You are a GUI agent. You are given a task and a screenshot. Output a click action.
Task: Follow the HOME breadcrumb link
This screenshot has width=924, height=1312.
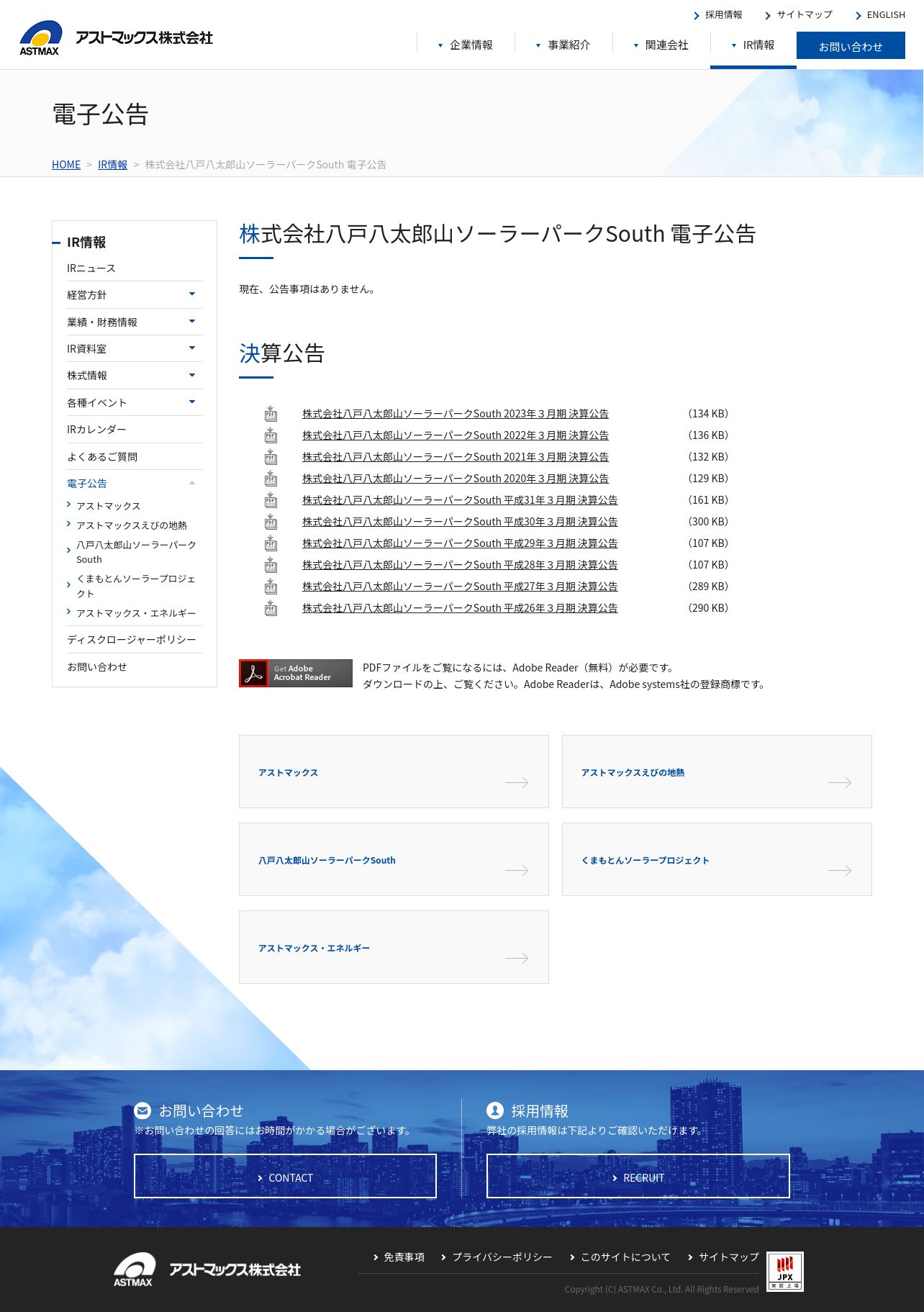[66, 165]
